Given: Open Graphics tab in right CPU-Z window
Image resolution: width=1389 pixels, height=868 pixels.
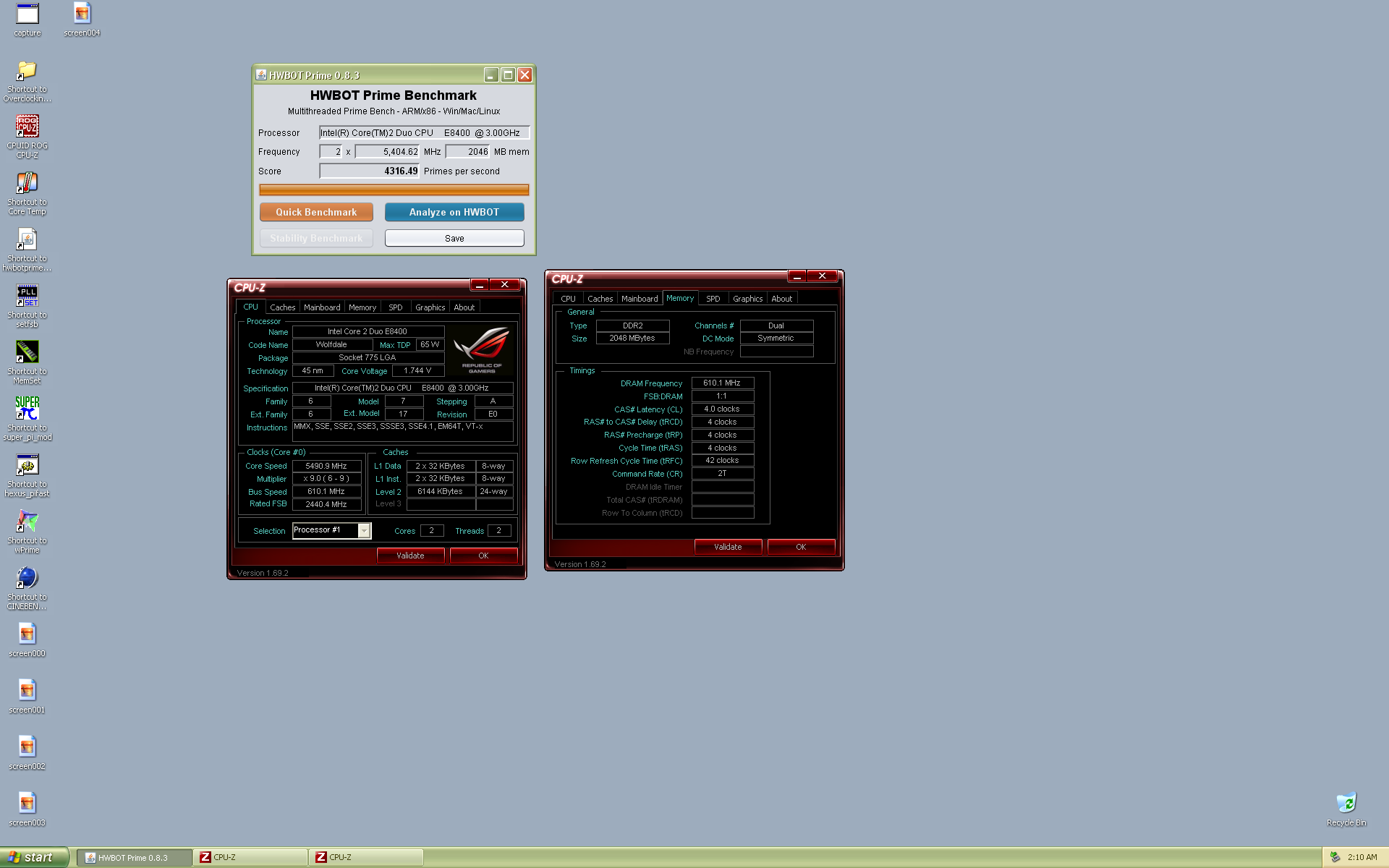Looking at the screenshot, I should coord(747,299).
